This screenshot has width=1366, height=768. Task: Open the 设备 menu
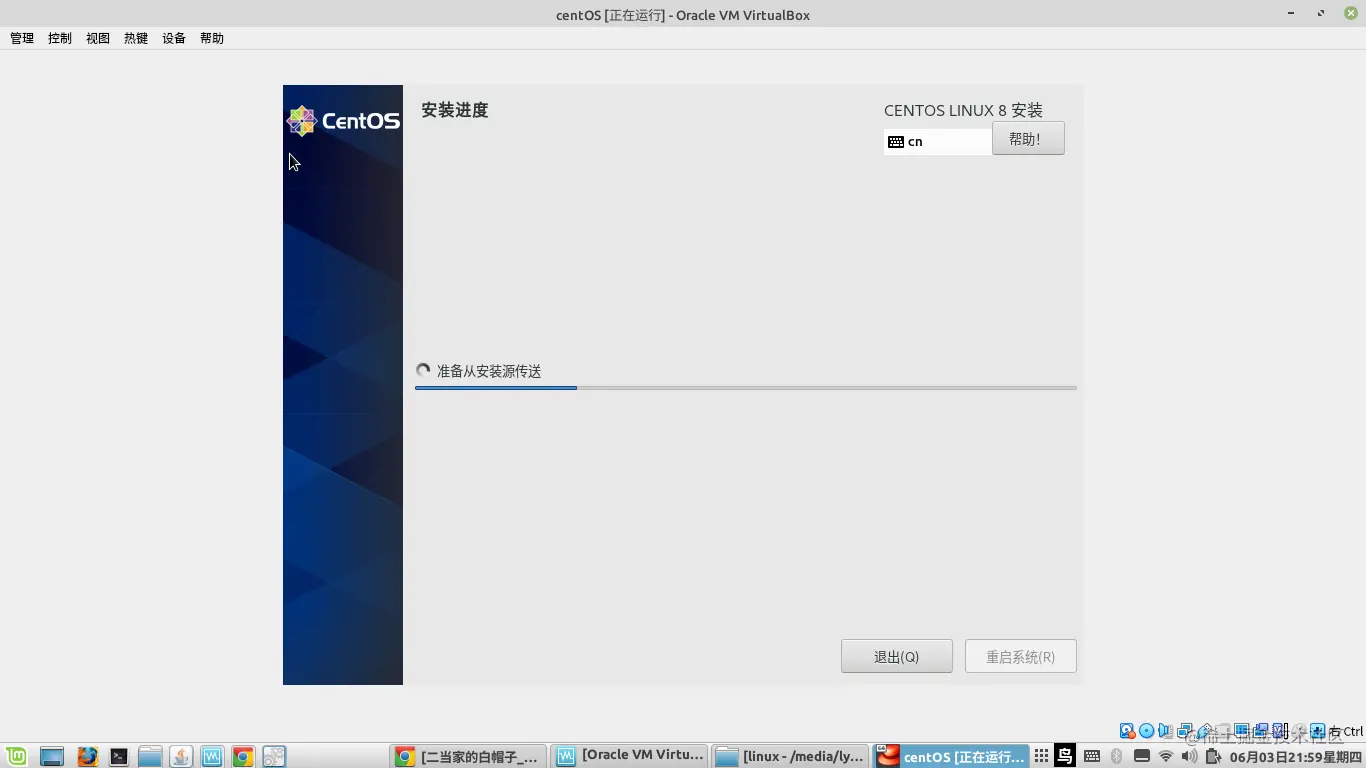click(174, 38)
